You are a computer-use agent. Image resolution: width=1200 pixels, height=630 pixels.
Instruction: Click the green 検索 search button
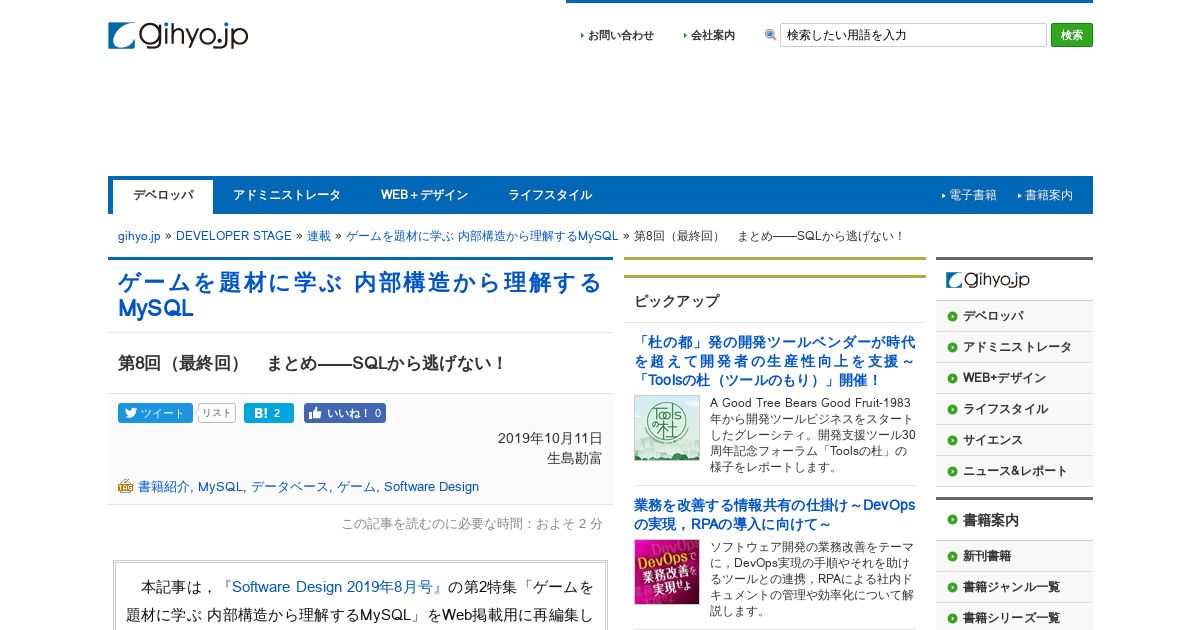coord(1071,35)
